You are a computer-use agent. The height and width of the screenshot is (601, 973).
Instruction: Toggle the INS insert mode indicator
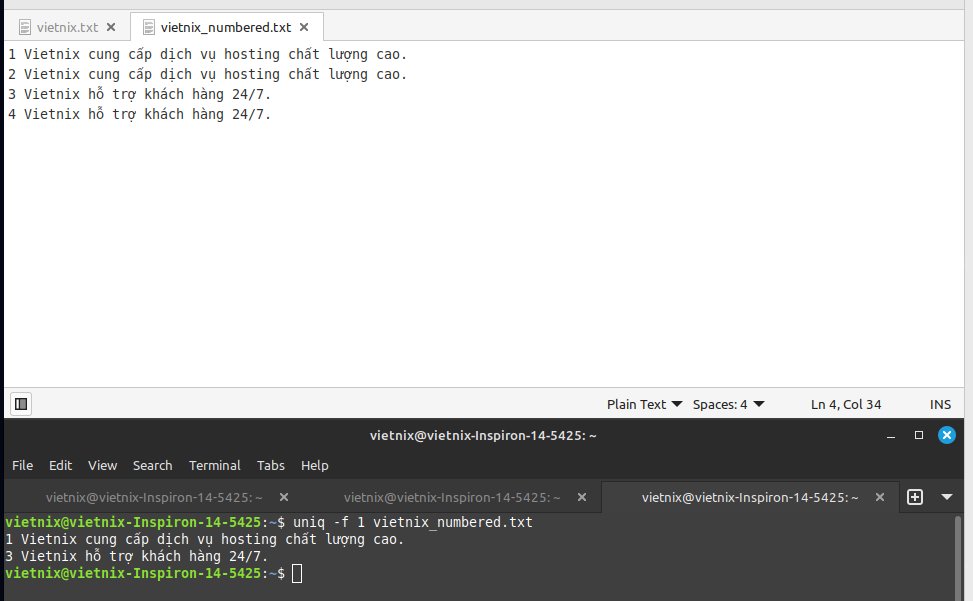coord(940,404)
